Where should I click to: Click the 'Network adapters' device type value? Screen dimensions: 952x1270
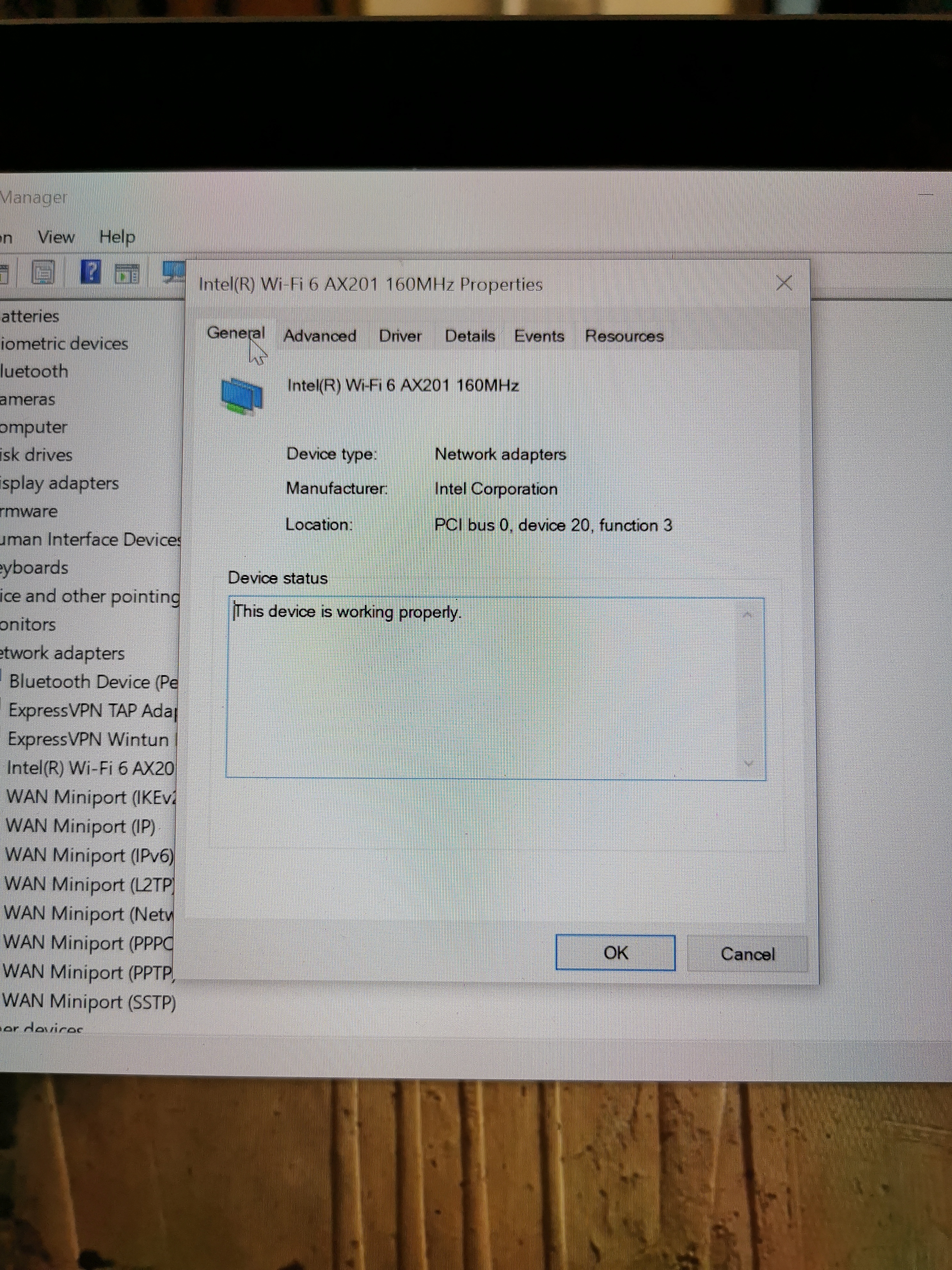500,454
